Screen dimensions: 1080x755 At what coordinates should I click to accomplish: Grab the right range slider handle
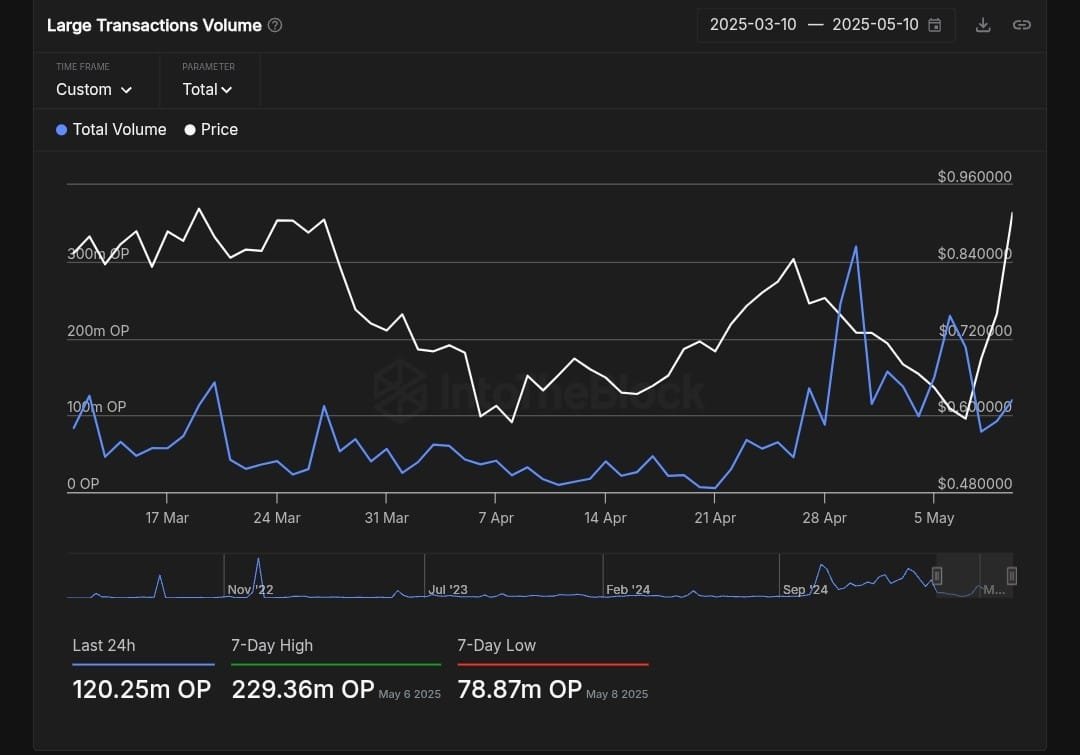tap(1012, 576)
